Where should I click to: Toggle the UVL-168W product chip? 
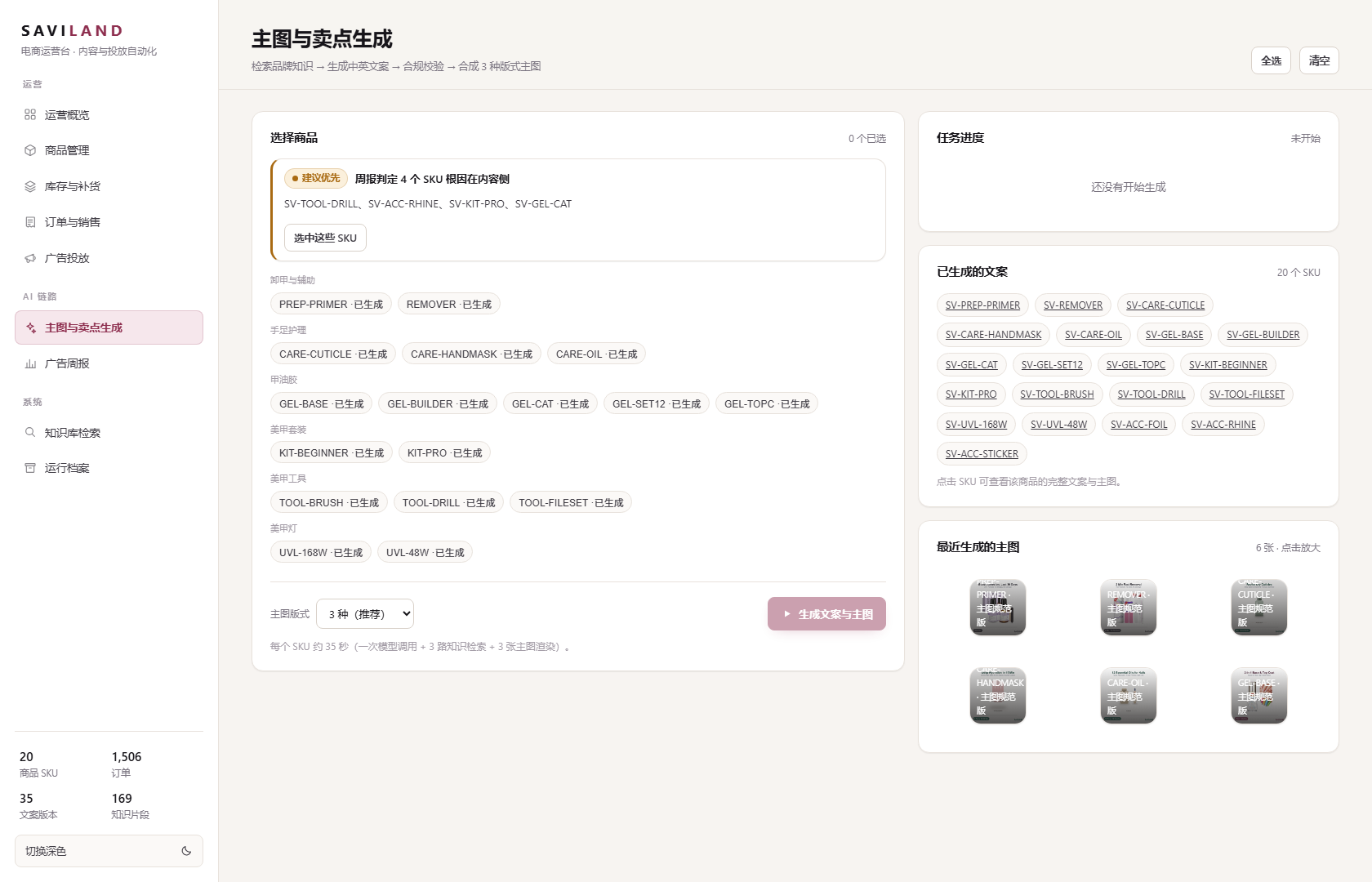point(321,553)
